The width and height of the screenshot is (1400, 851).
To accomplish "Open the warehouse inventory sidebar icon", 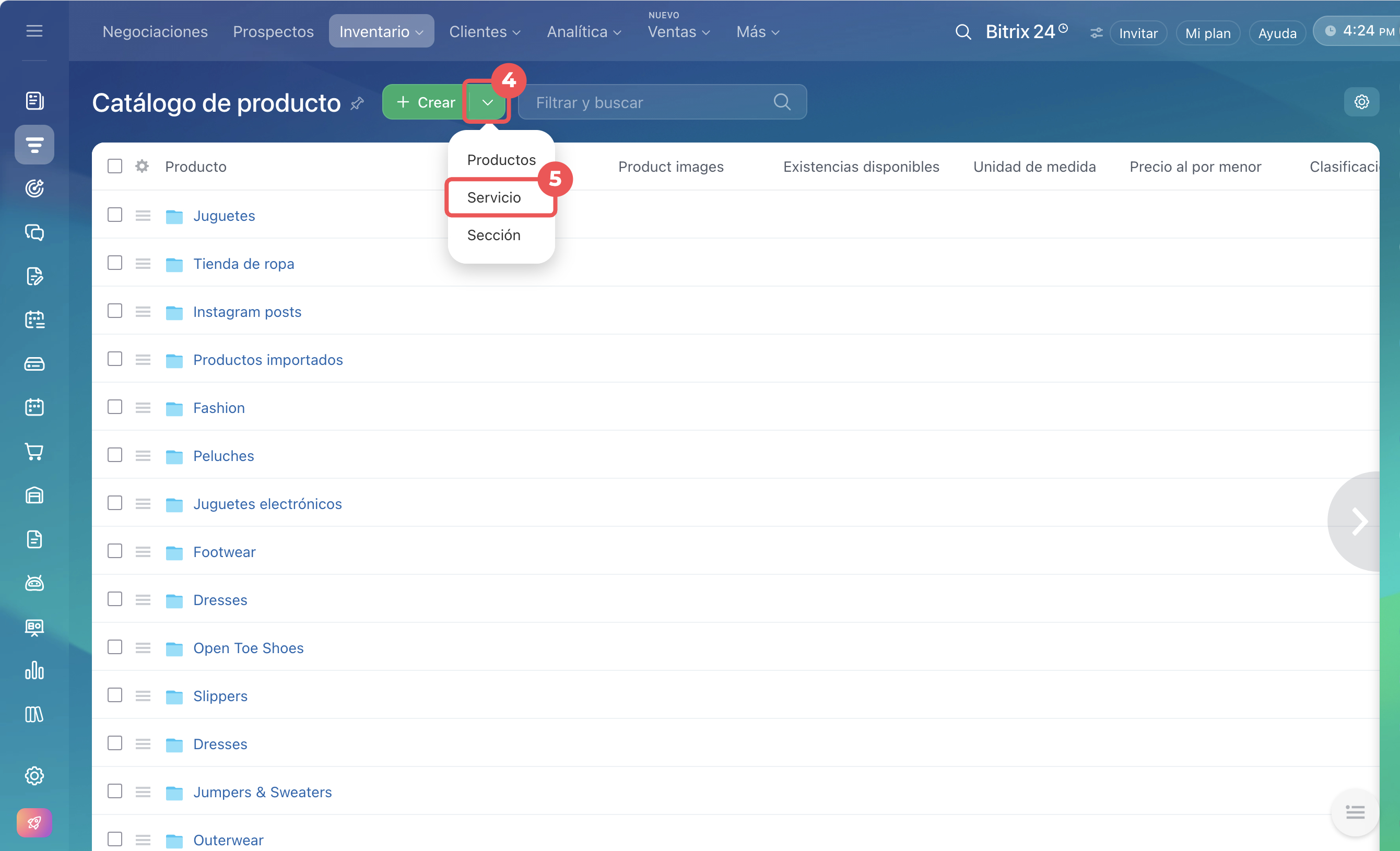I will 34,495.
